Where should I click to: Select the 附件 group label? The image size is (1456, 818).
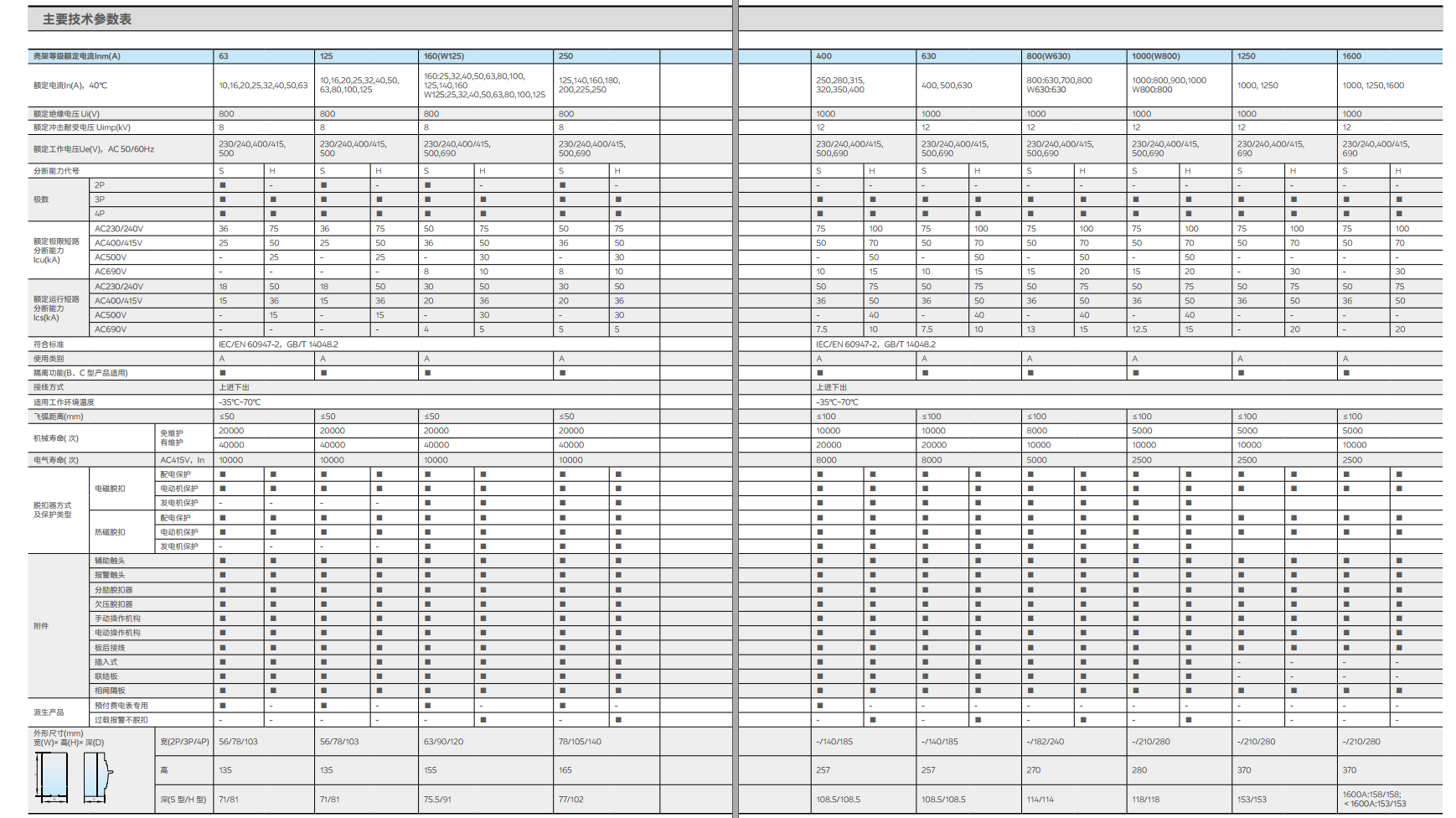point(41,626)
